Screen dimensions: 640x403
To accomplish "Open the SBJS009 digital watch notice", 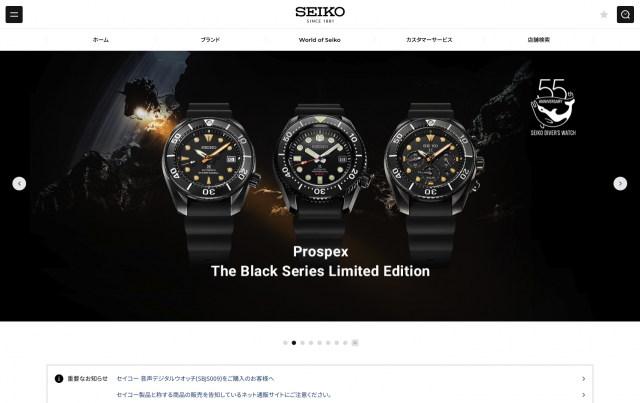I will pyautogui.click(x=195, y=379).
